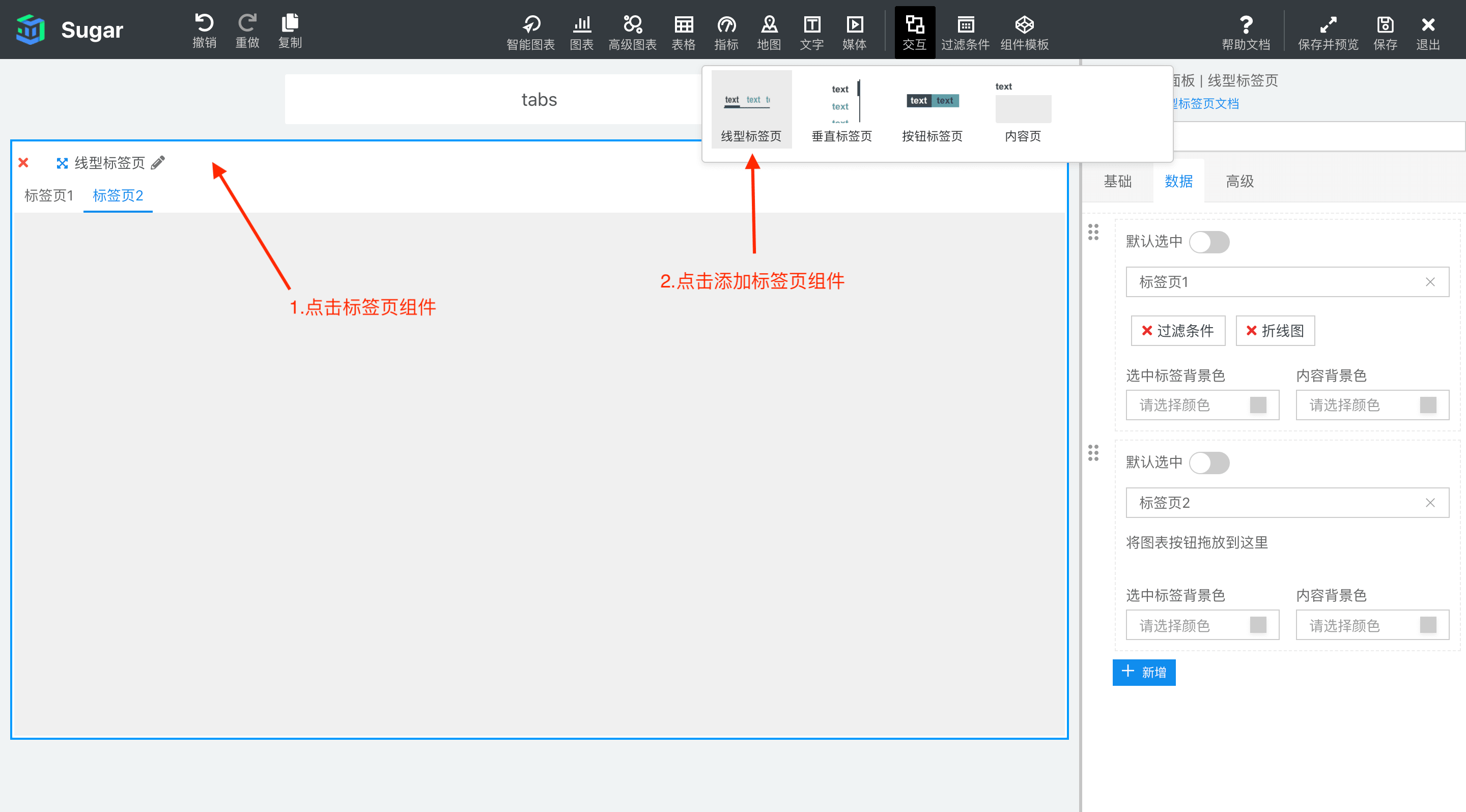This screenshot has width=1466, height=812.
Task: Remove the 过滤条件 chip
Action: click(1147, 331)
